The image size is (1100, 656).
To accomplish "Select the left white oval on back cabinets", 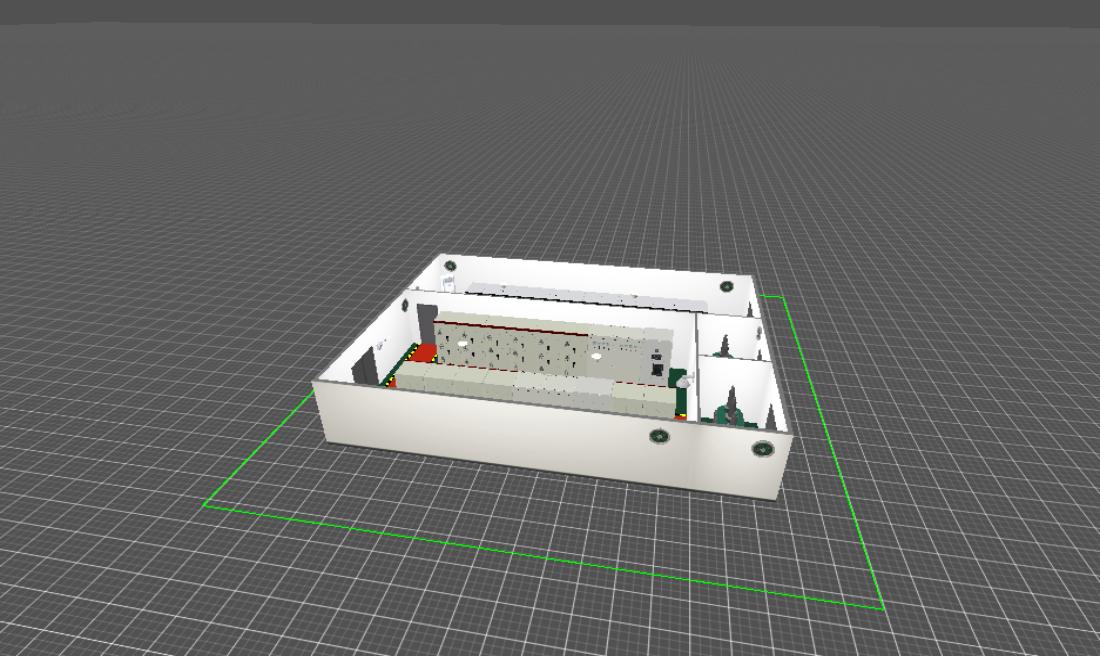I will [462, 343].
